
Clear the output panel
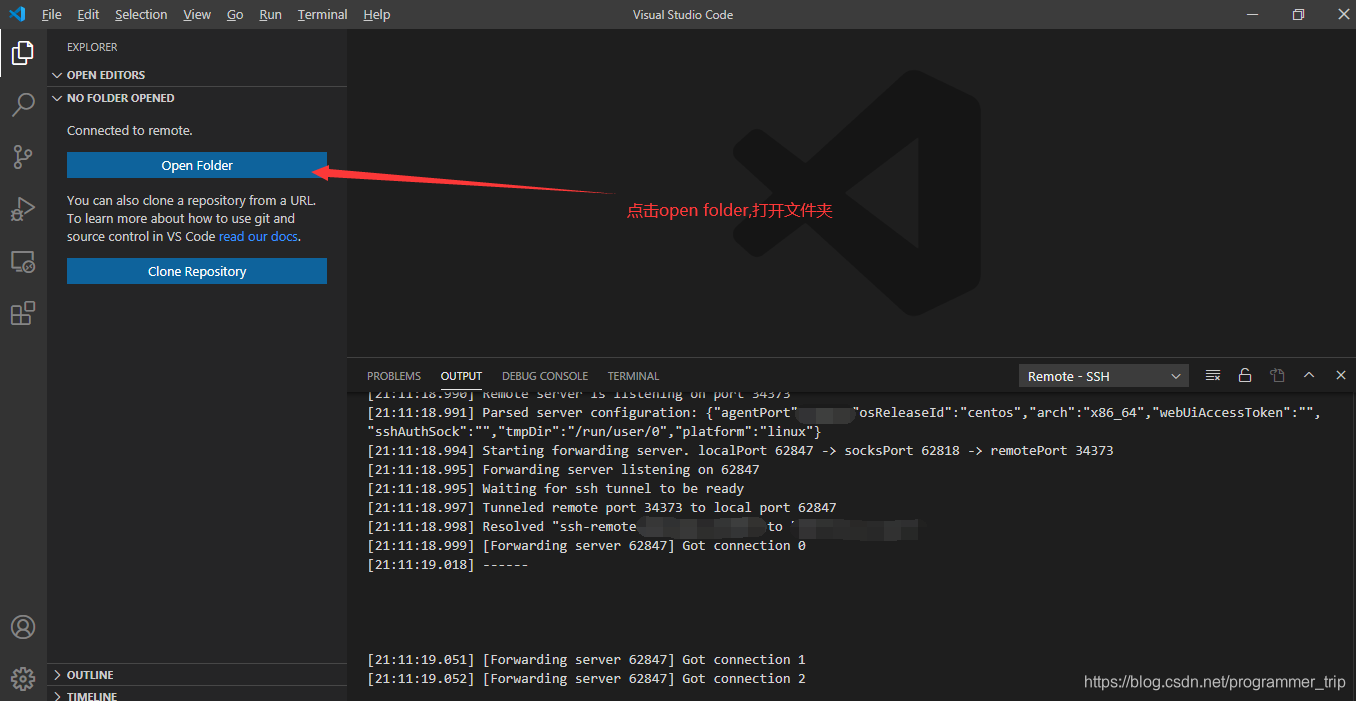pyautogui.click(x=1213, y=376)
